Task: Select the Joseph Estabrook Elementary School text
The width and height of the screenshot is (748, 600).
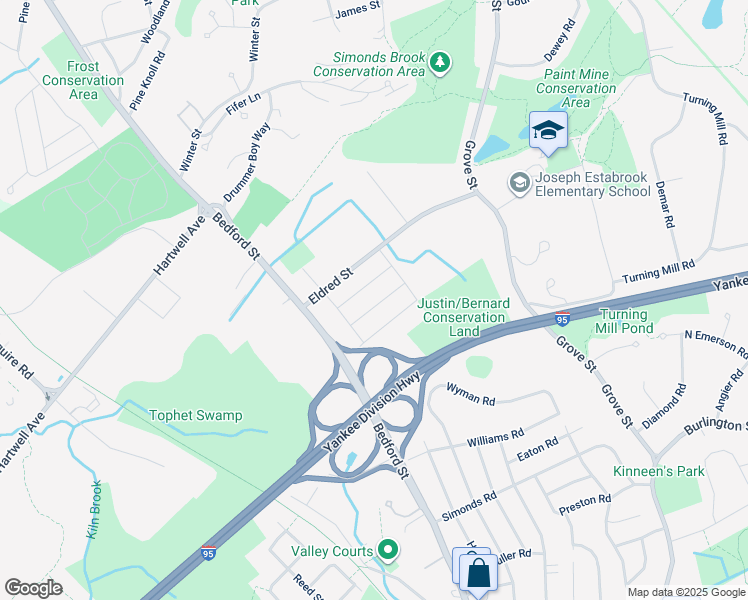Action: [592, 184]
